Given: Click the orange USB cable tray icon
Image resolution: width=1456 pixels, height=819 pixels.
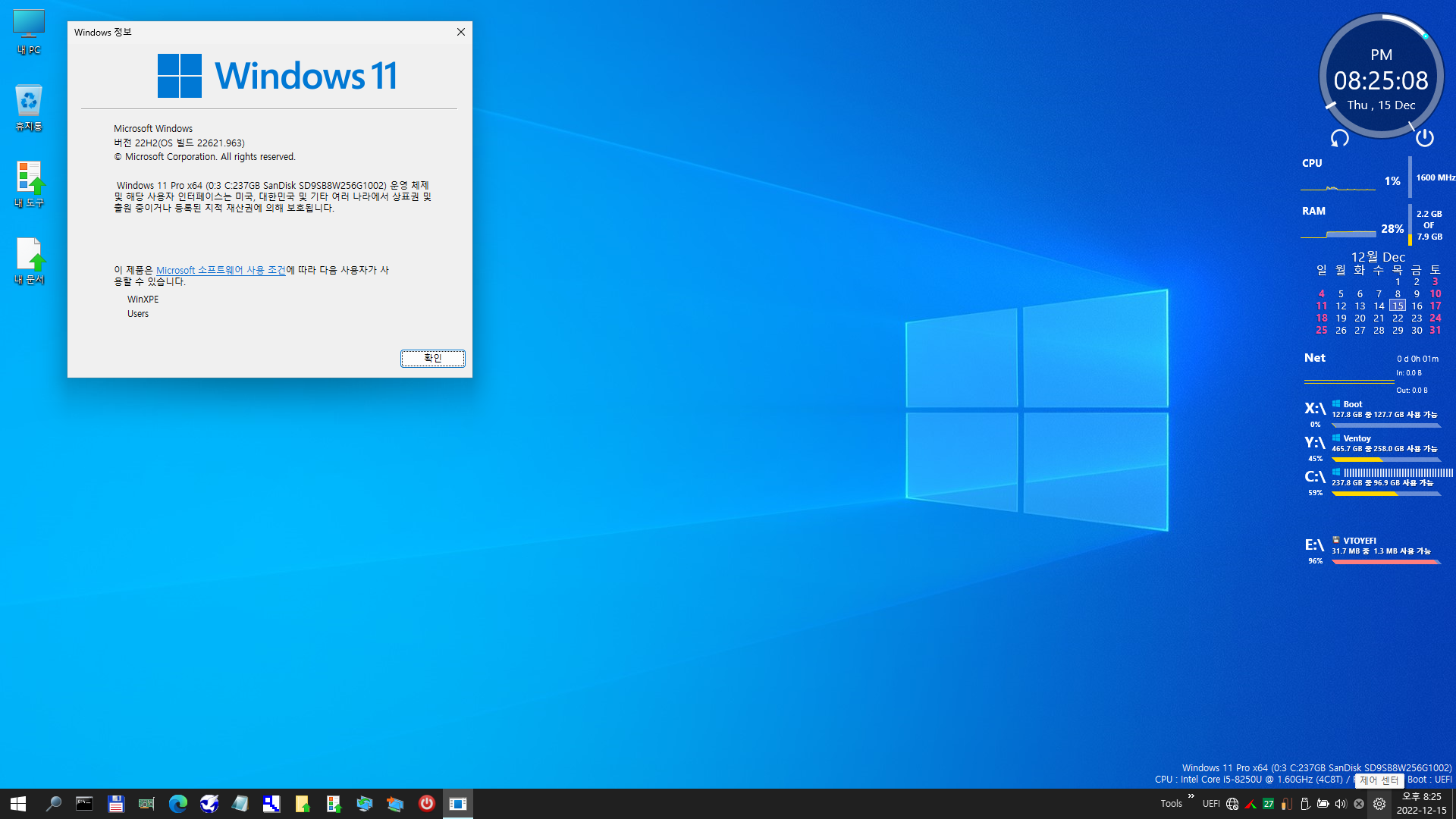Looking at the screenshot, I should tap(1286, 804).
